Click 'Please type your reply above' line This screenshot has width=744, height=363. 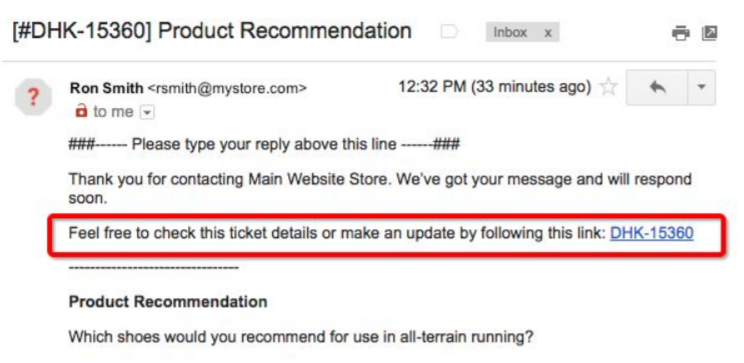pos(264,144)
